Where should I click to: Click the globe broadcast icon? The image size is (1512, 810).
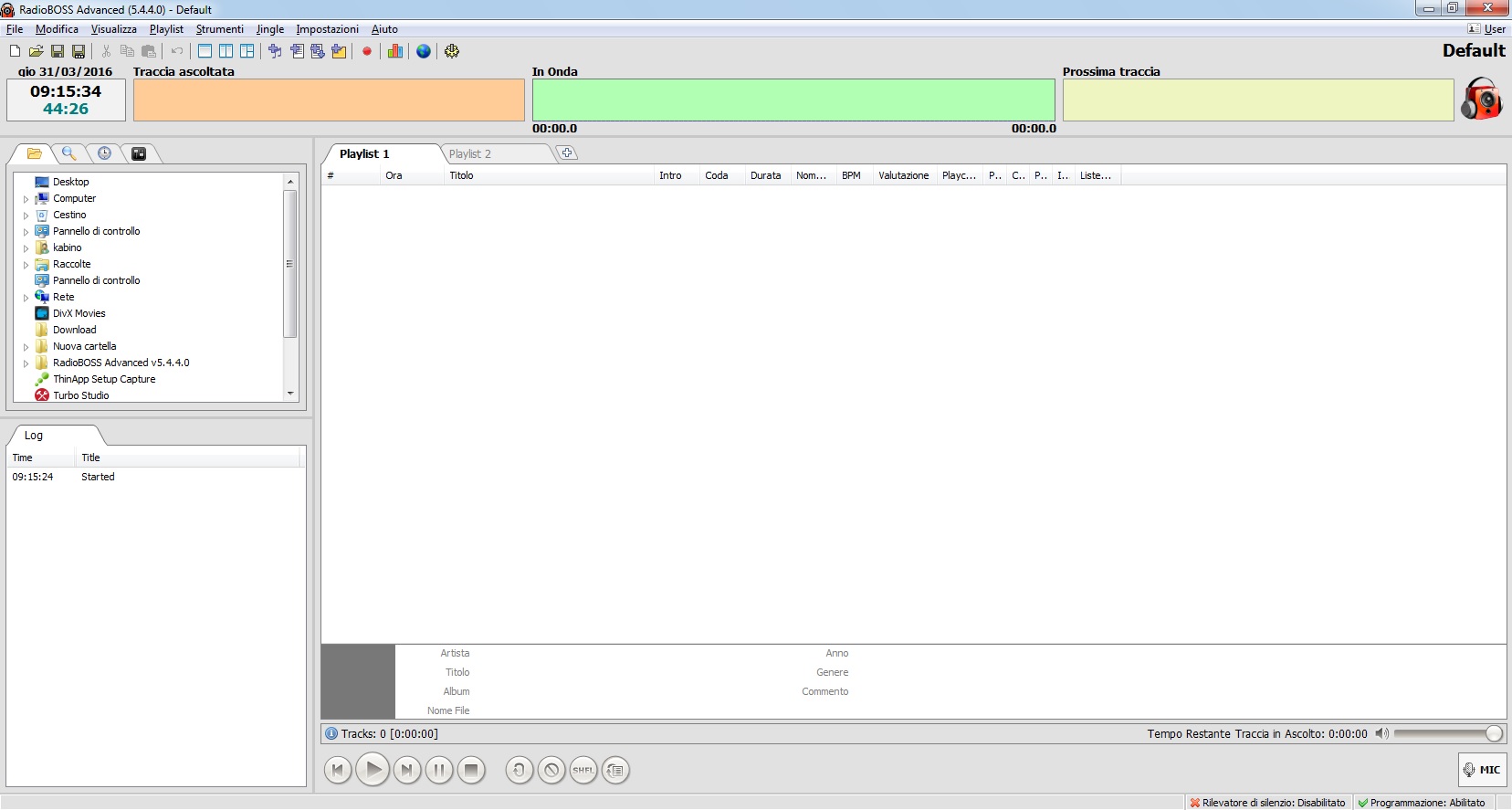[424, 51]
